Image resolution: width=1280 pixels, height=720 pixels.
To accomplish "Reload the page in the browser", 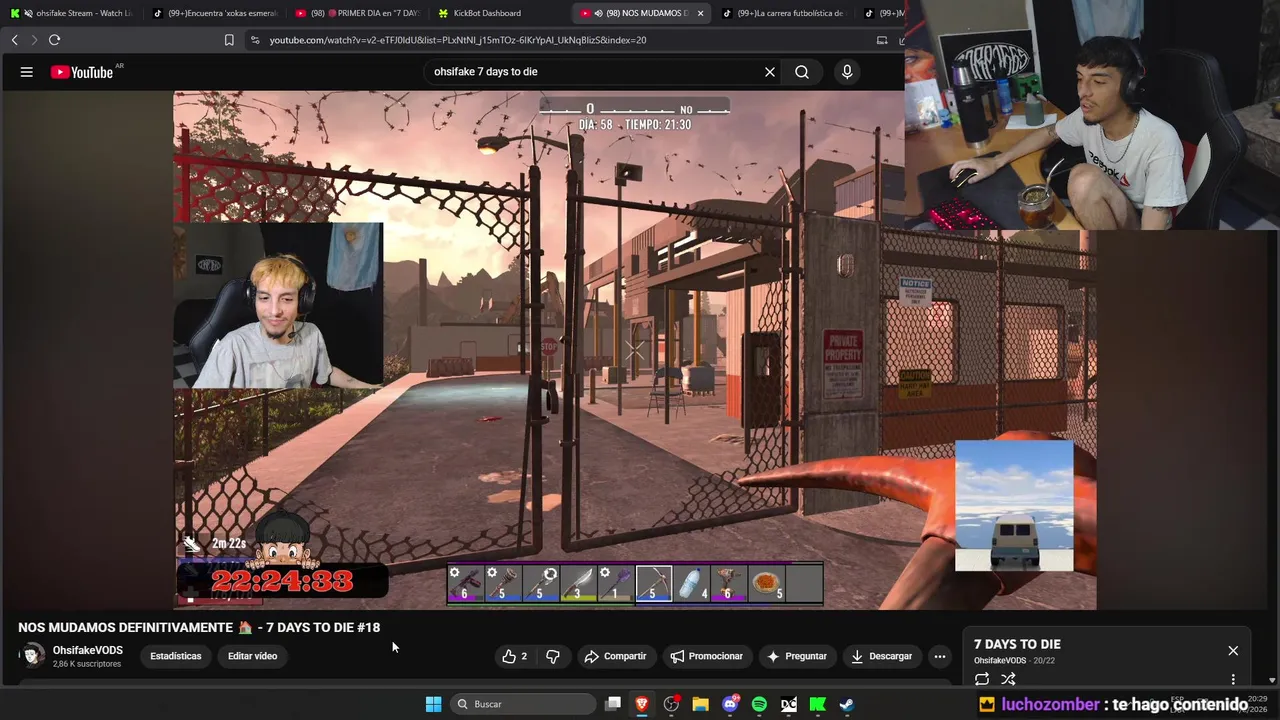I will [54, 40].
